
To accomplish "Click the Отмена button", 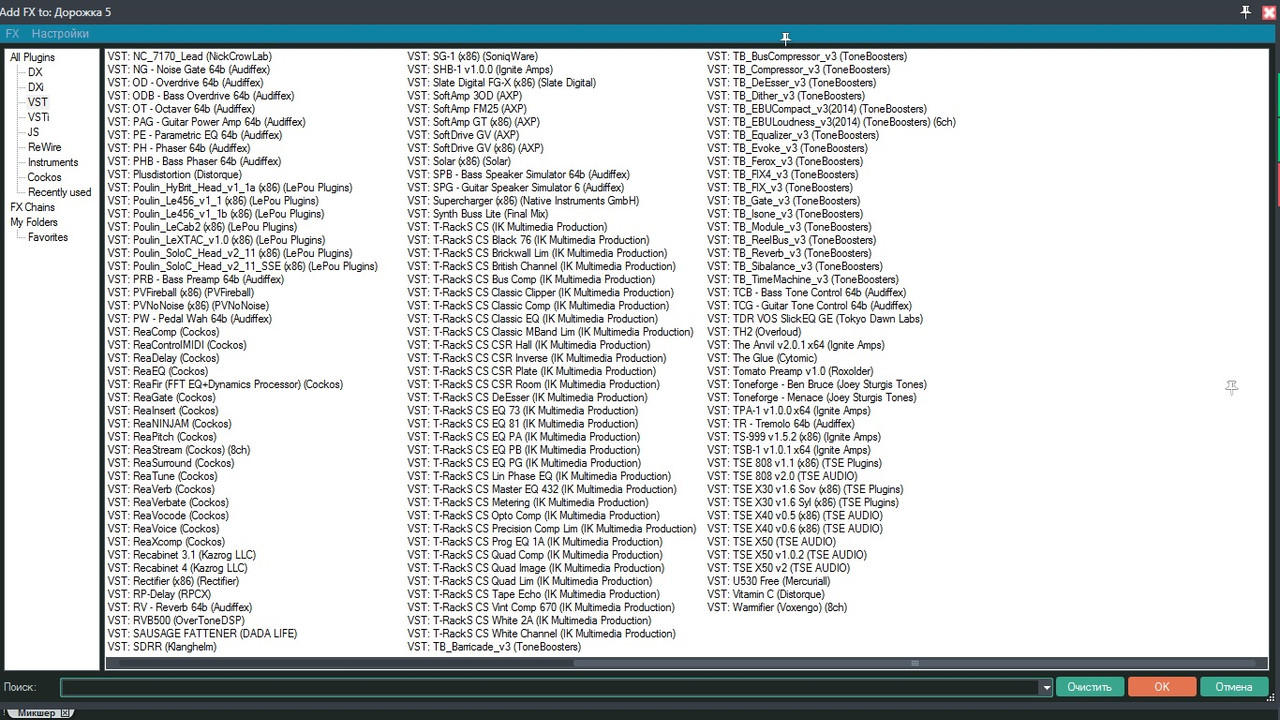I will coord(1234,687).
